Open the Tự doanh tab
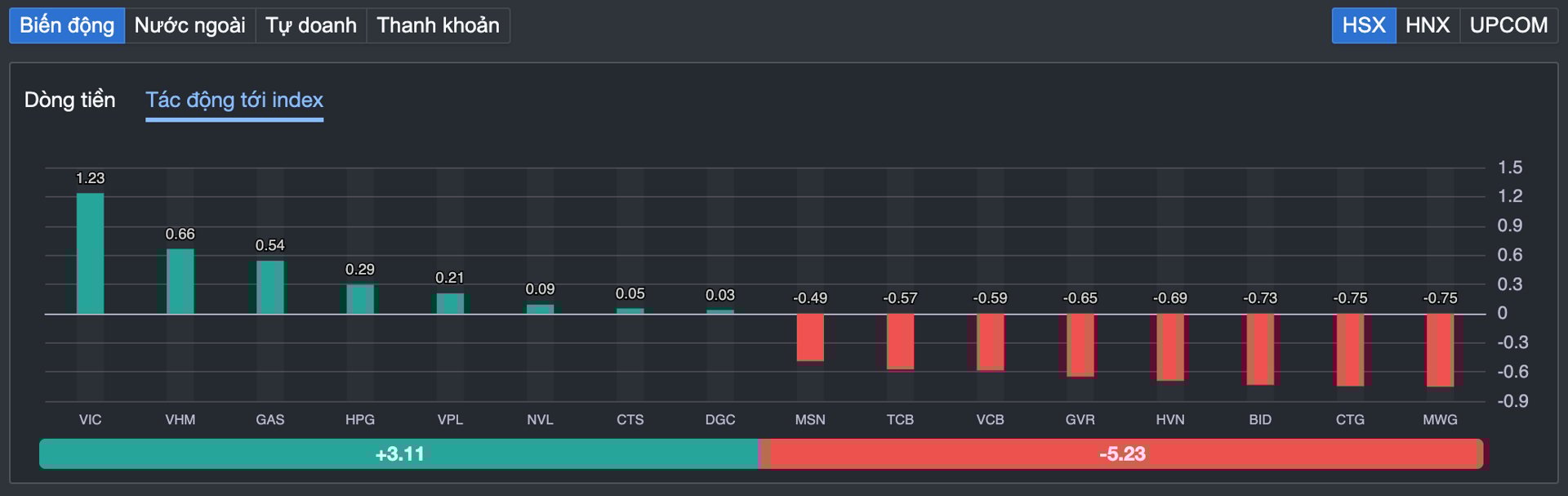 [311, 25]
